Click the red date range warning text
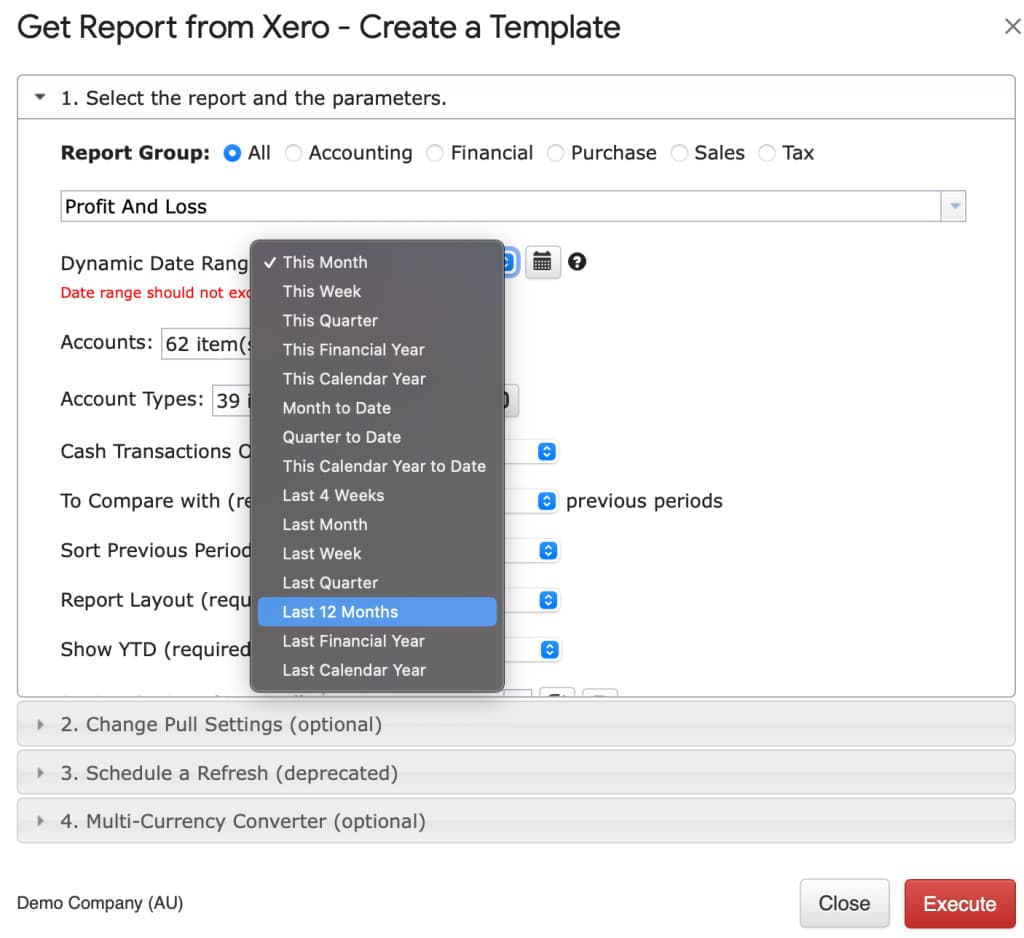The width and height of the screenshot is (1024, 938). click(x=155, y=293)
